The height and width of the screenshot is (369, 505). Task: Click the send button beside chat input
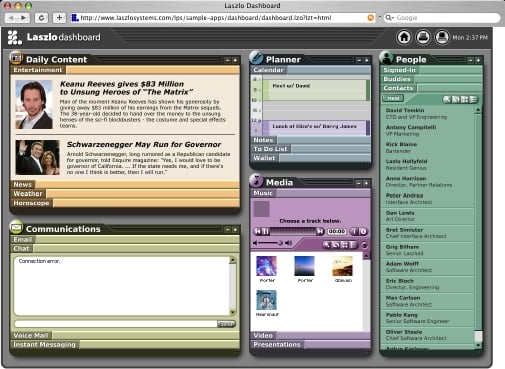226,324
